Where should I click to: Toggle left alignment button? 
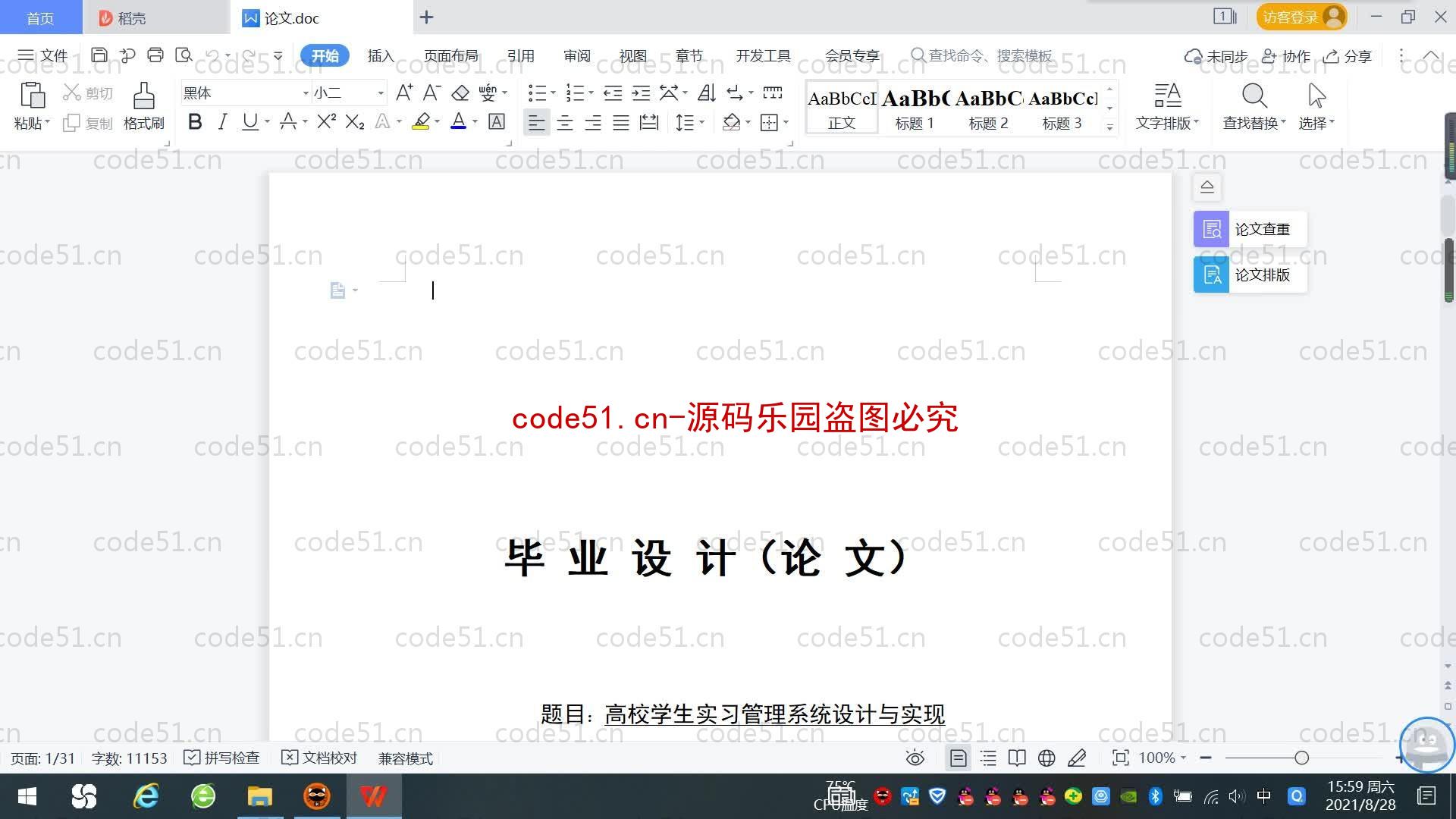click(536, 122)
